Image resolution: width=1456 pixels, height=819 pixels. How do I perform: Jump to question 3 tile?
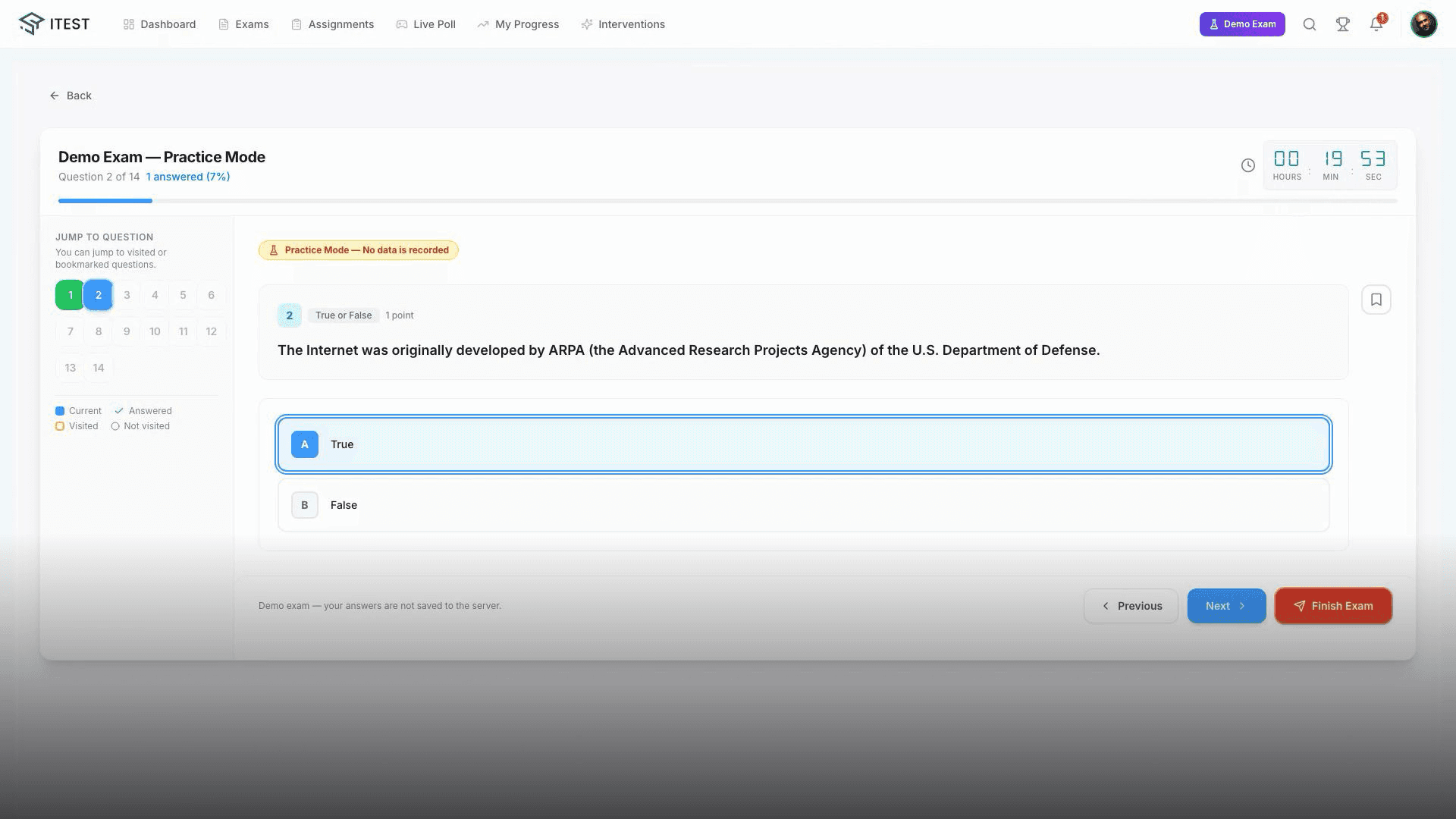[127, 295]
